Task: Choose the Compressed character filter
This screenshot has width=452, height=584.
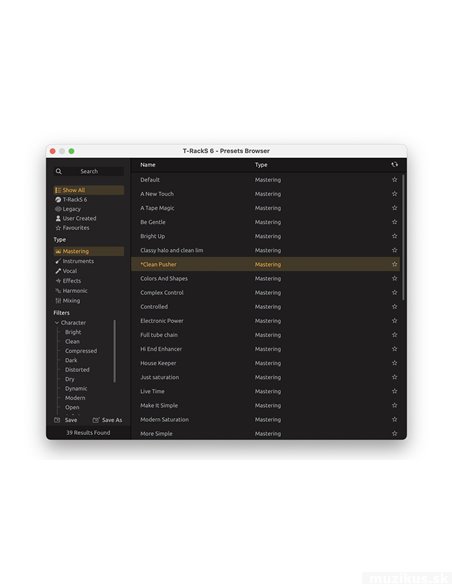Action: point(81,351)
